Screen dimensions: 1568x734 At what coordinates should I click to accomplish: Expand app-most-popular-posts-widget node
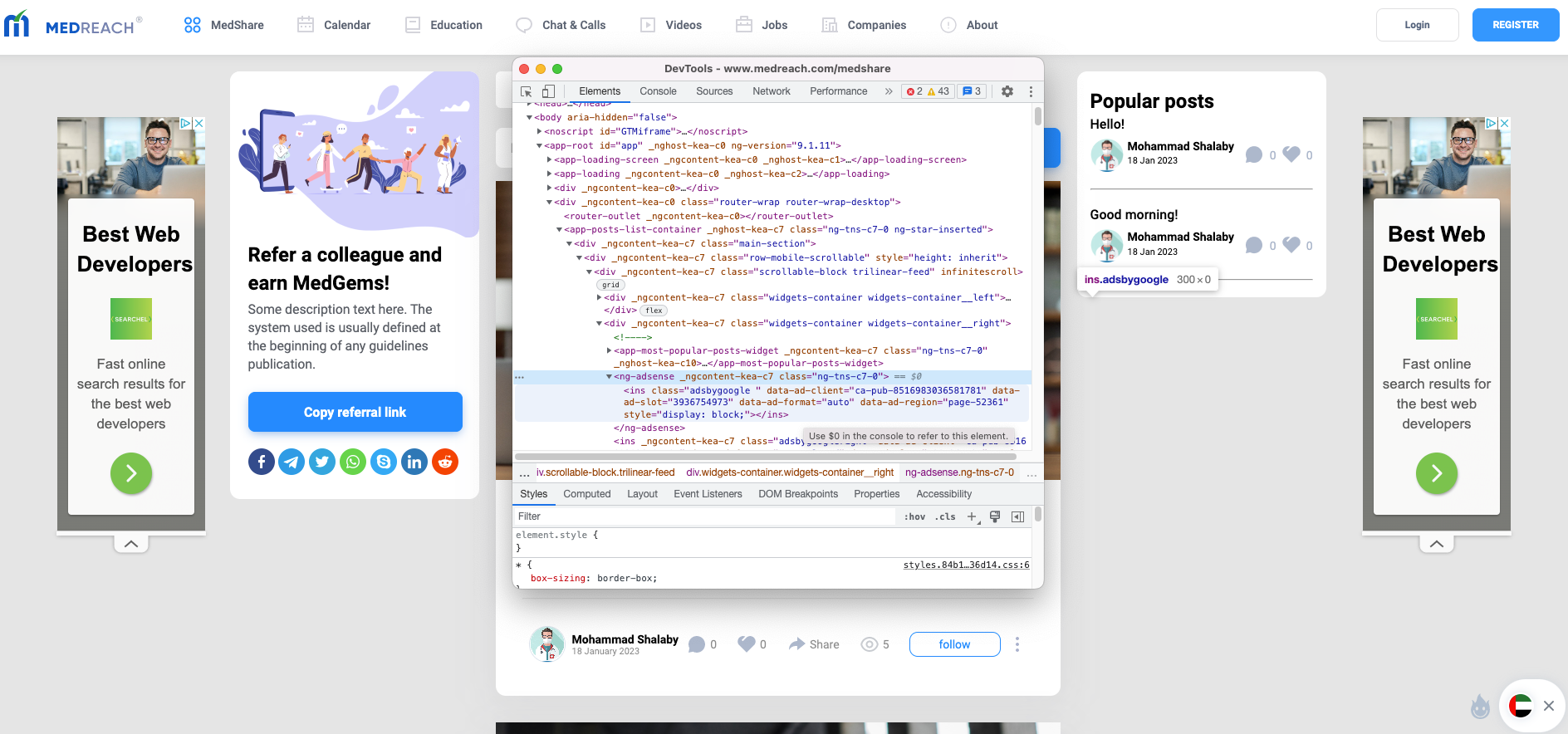click(x=609, y=350)
